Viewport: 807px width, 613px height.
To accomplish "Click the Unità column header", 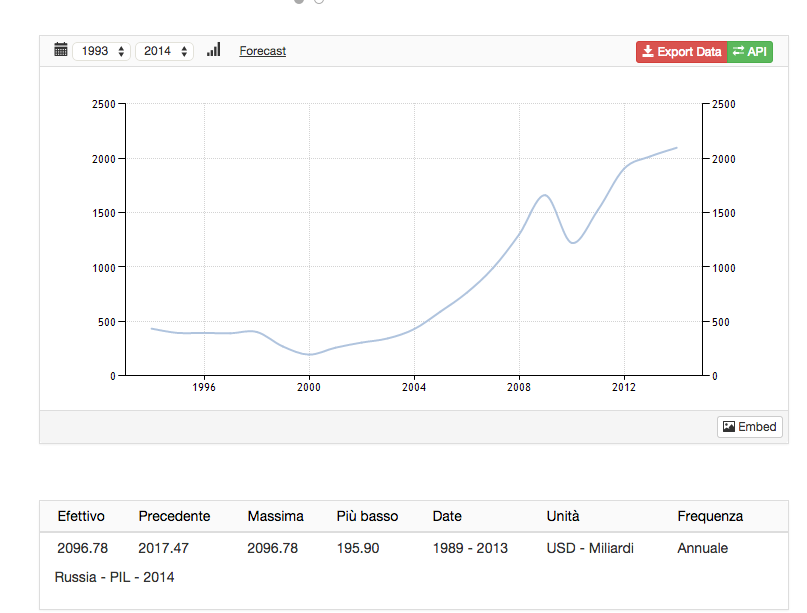I will pos(562,516).
